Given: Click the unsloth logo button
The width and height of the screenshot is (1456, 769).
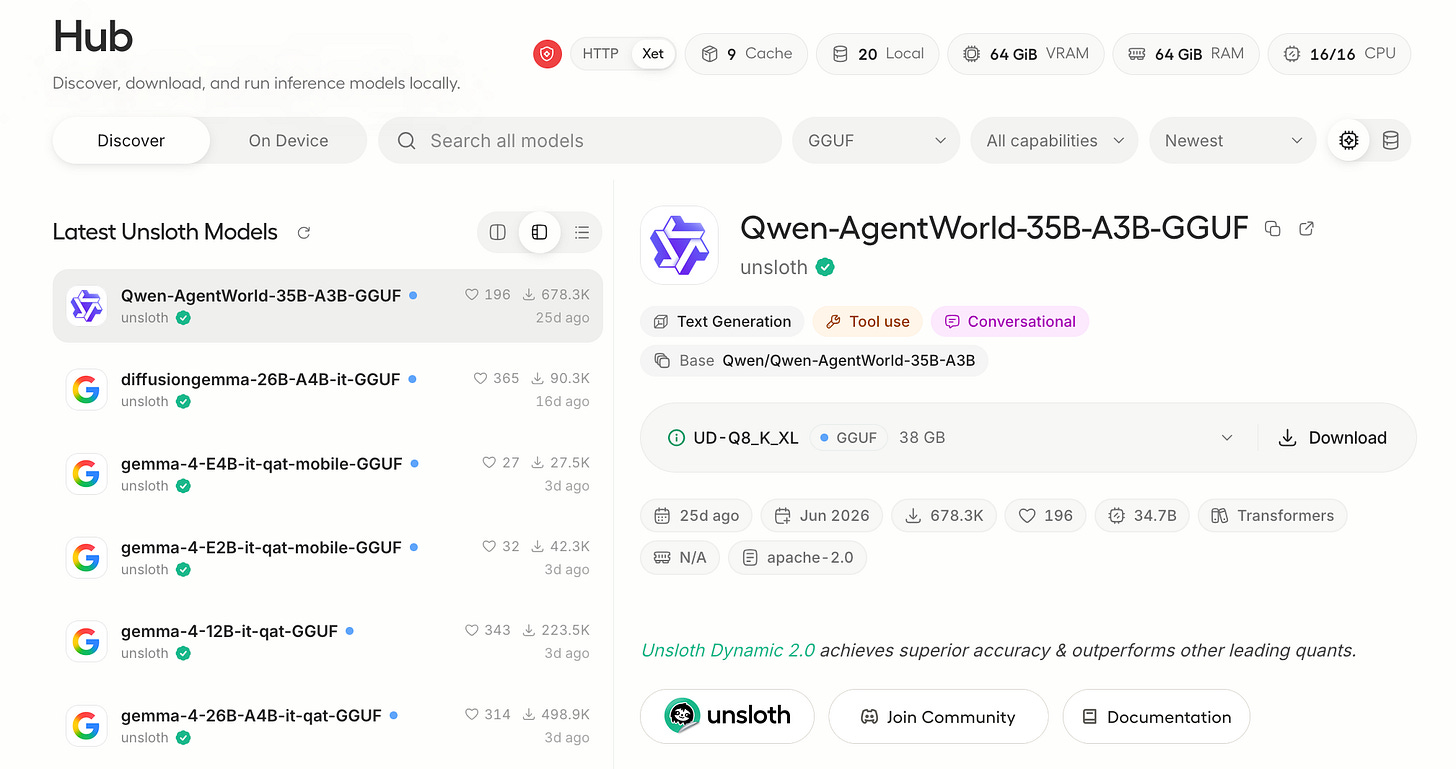Looking at the screenshot, I should click(727, 717).
